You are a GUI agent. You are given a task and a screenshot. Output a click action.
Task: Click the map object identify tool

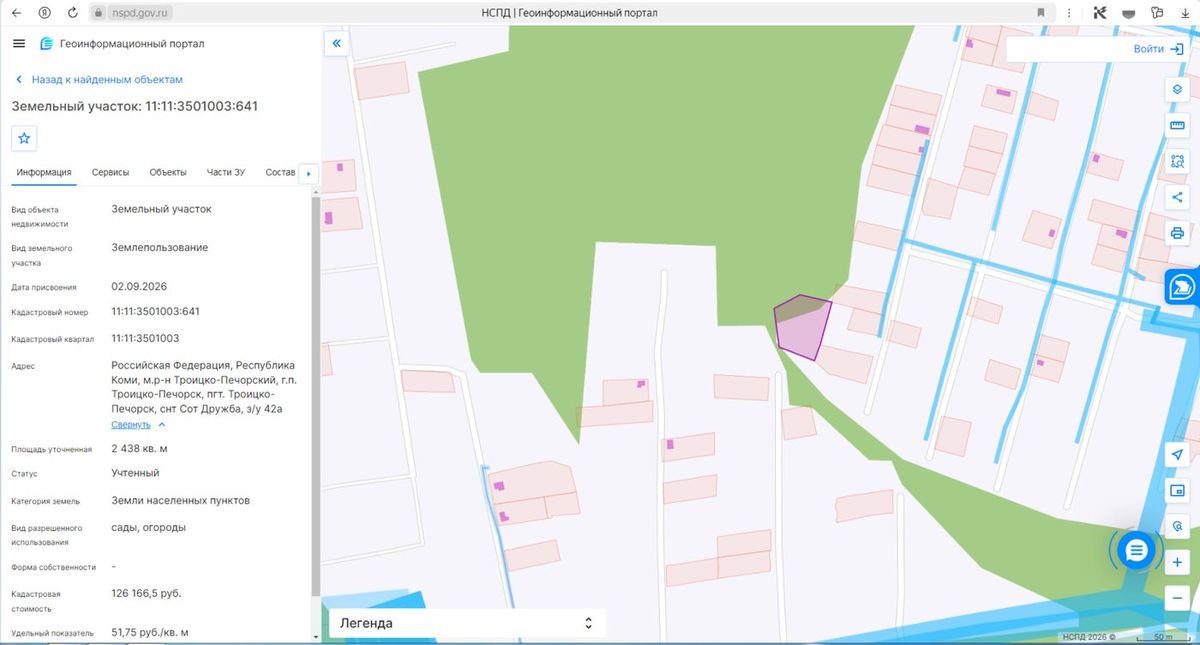(x=1177, y=526)
